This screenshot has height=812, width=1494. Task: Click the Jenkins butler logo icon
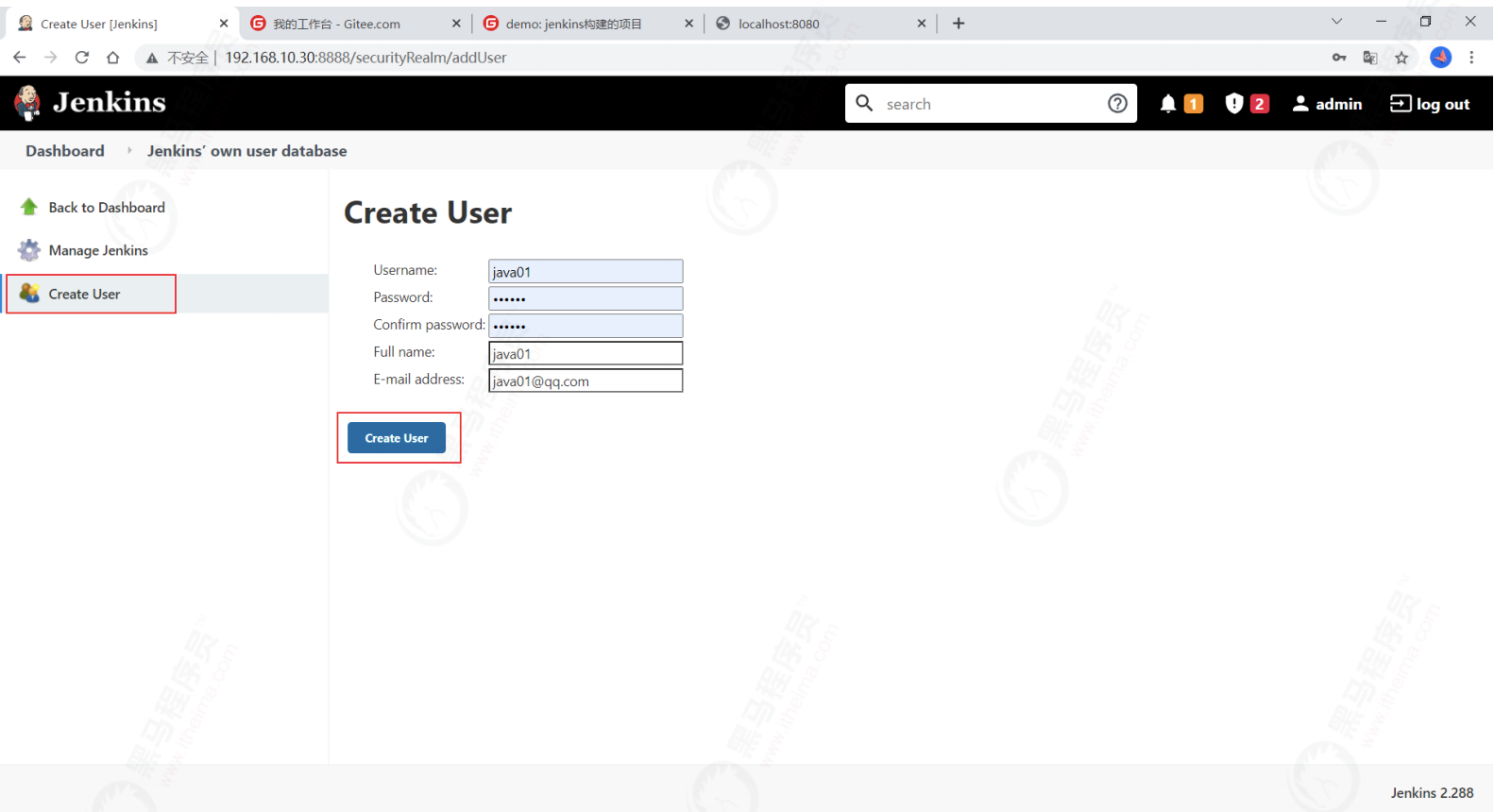[x=27, y=103]
